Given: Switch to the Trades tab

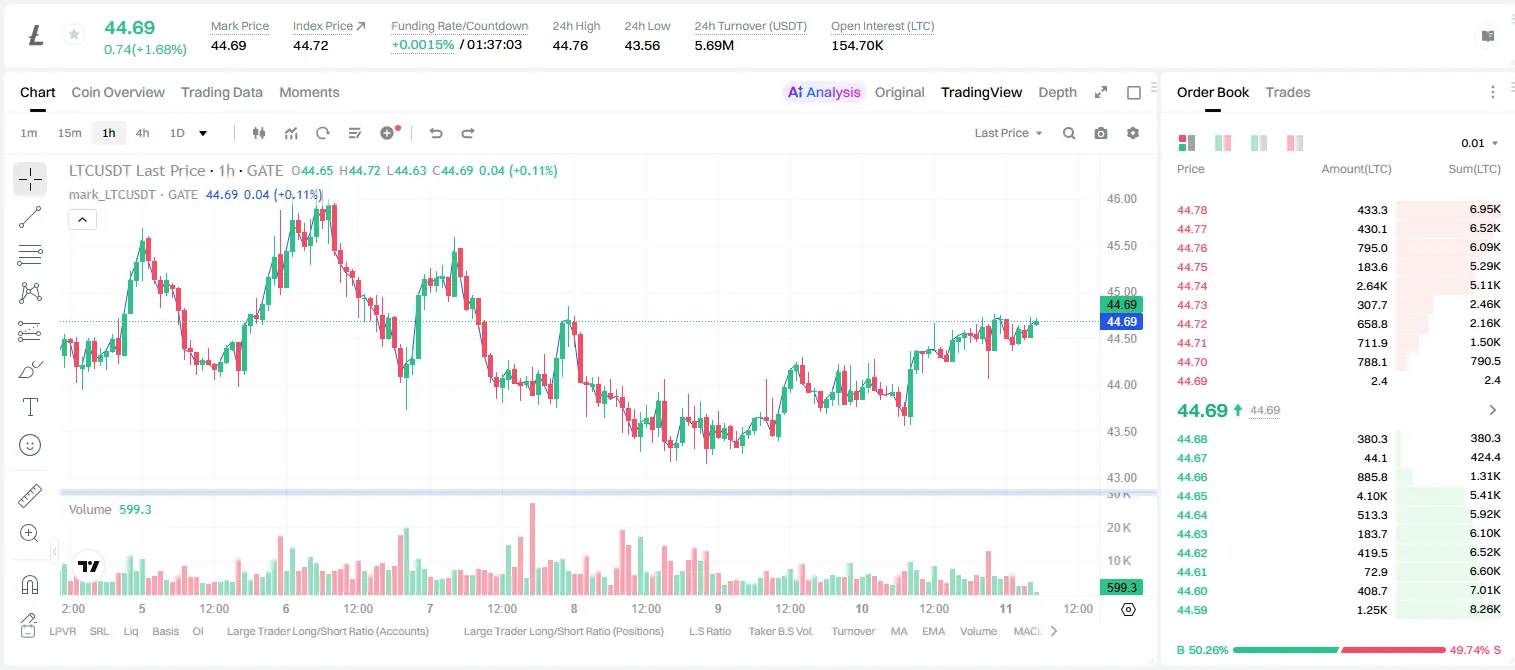Looking at the screenshot, I should click(x=1287, y=92).
